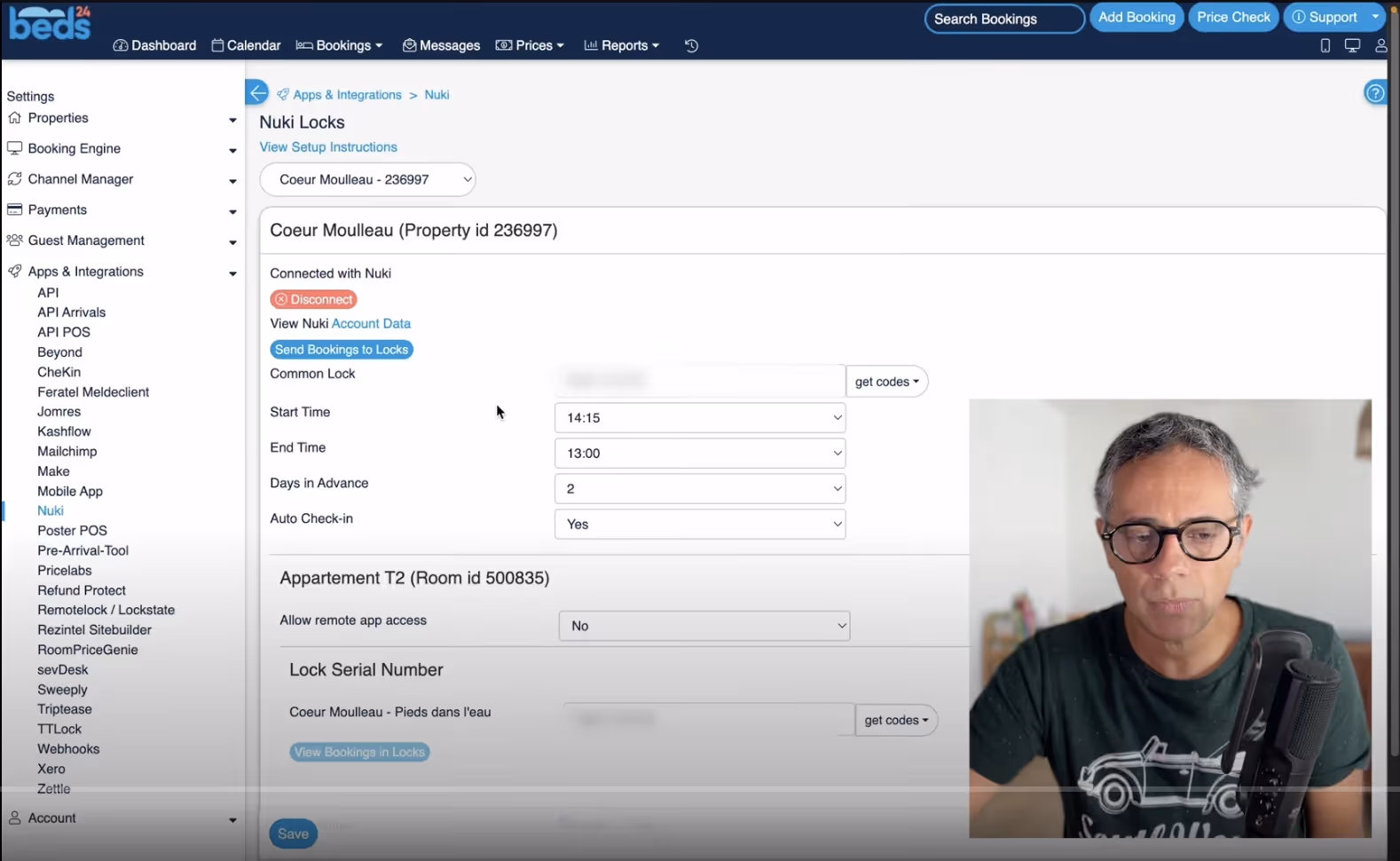
Task: Go to Messages
Action: tap(441, 45)
